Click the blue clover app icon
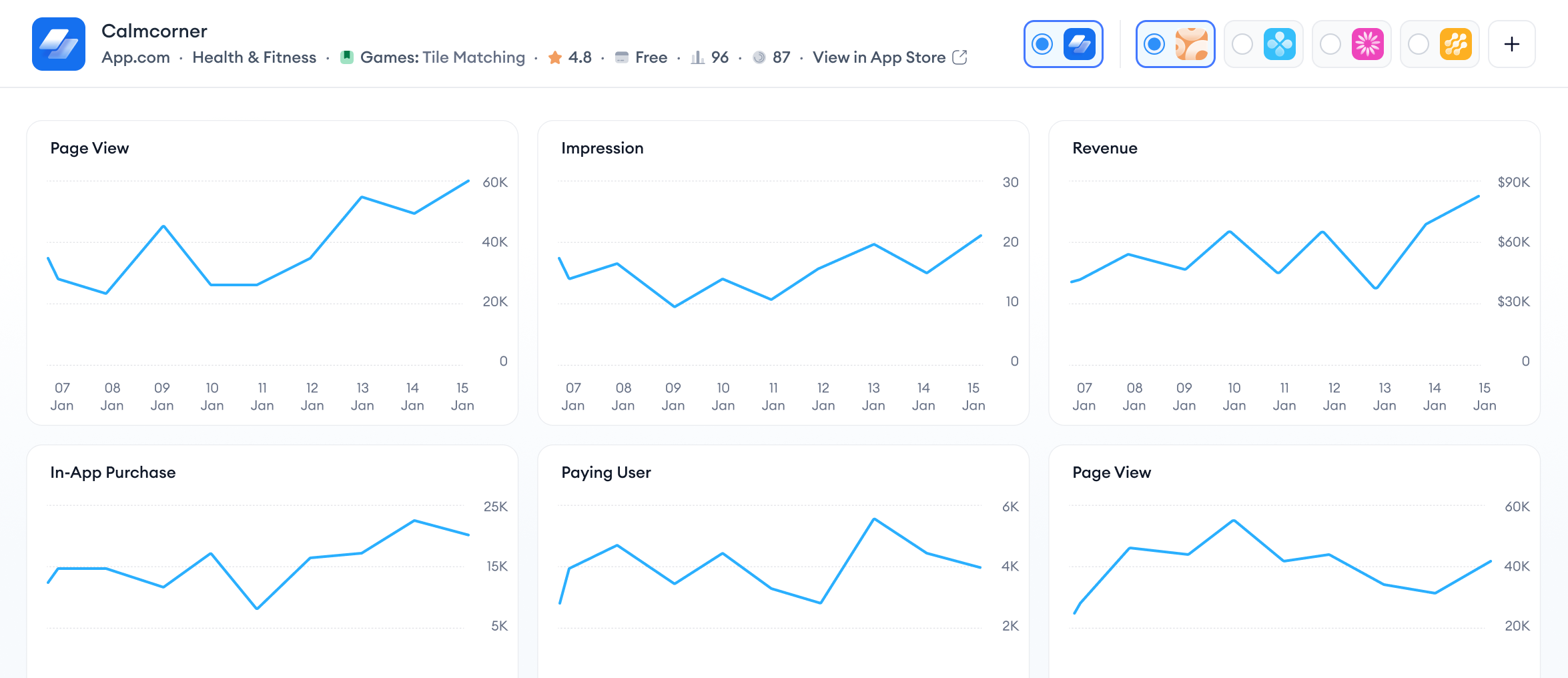1568x678 pixels. [x=1280, y=44]
